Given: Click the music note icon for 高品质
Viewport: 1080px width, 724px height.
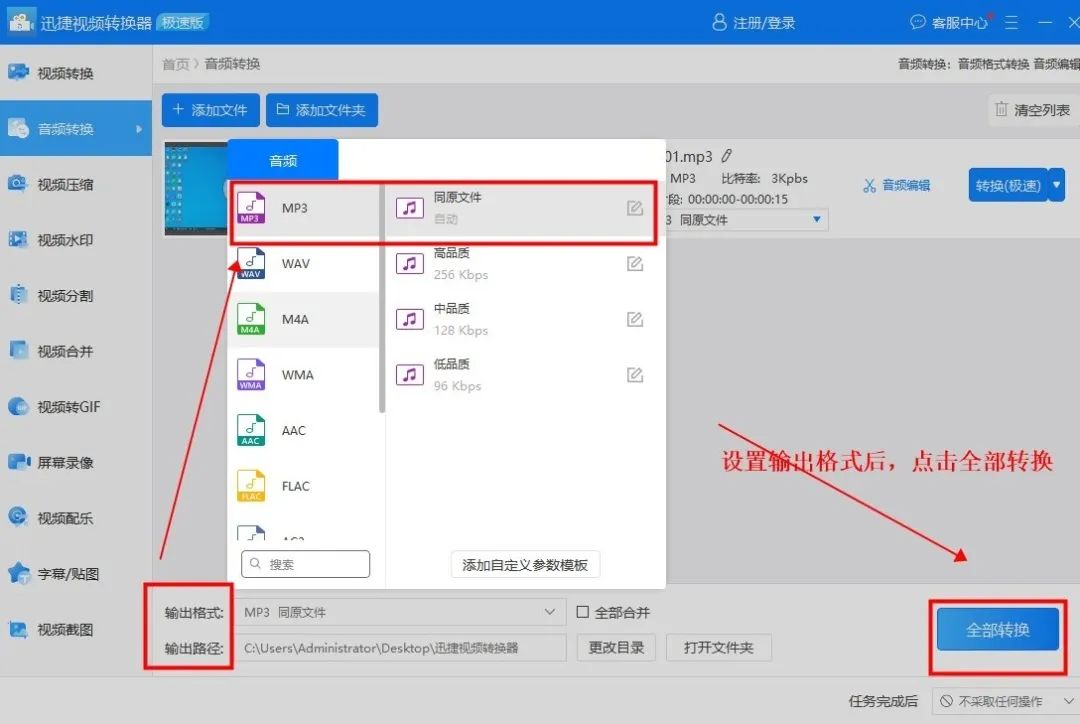Looking at the screenshot, I should click(x=409, y=264).
